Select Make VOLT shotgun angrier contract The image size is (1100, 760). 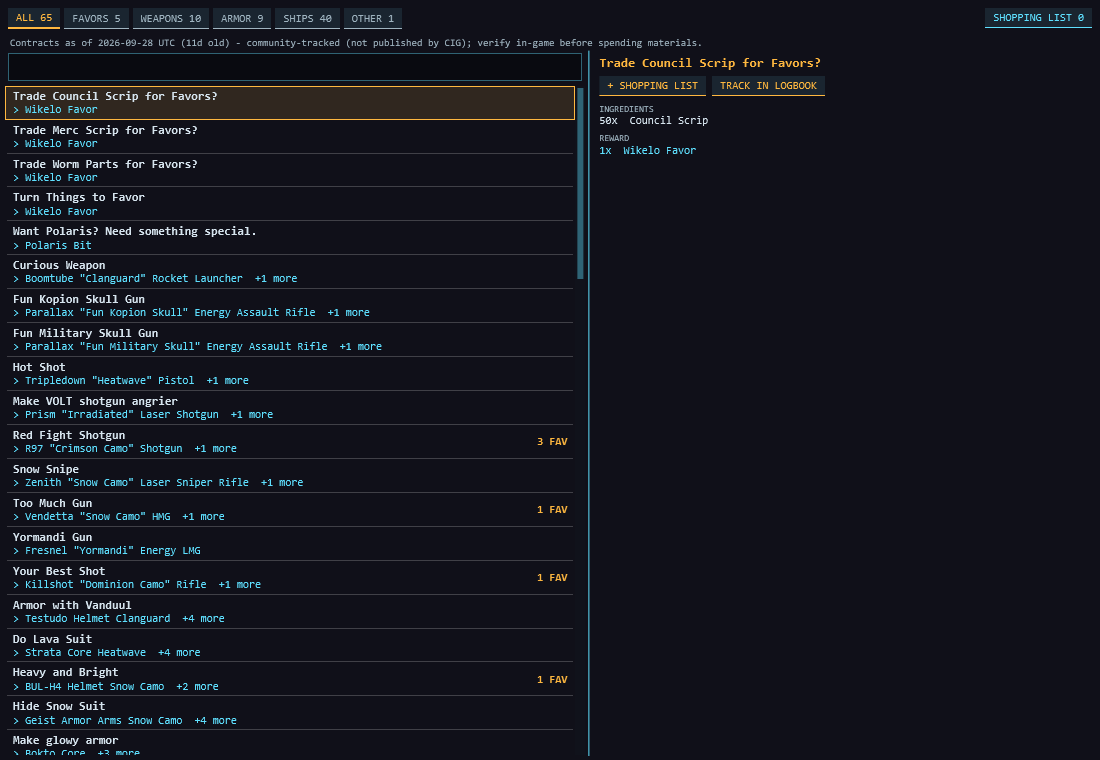[x=290, y=408]
